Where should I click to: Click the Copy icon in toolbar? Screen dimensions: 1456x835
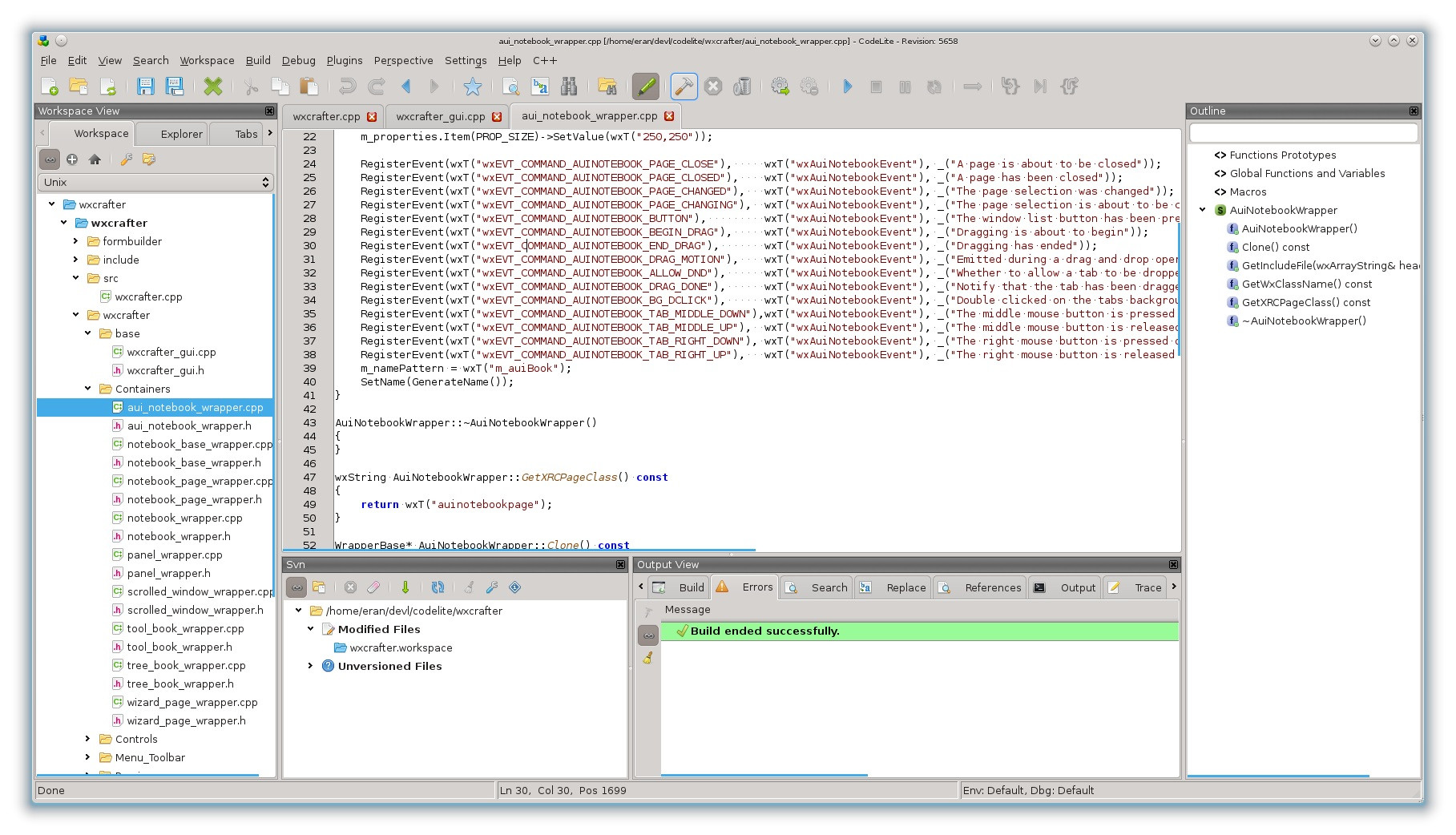[280, 87]
